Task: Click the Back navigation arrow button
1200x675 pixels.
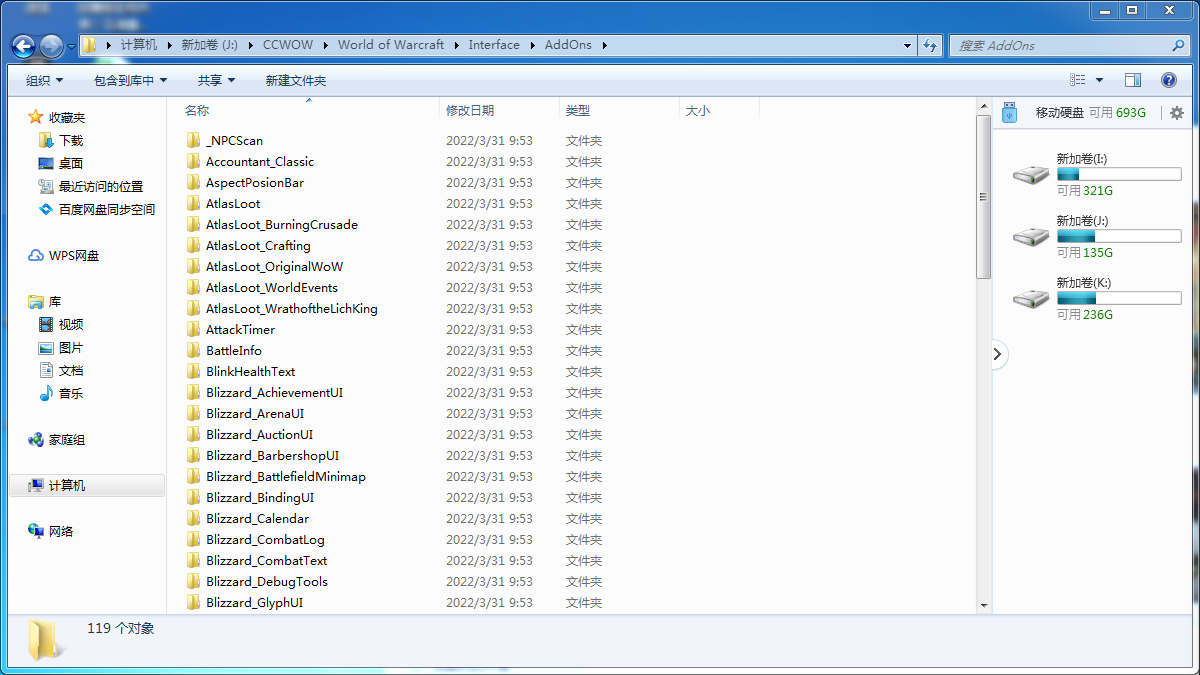Action: pyautogui.click(x=24, y=46)
